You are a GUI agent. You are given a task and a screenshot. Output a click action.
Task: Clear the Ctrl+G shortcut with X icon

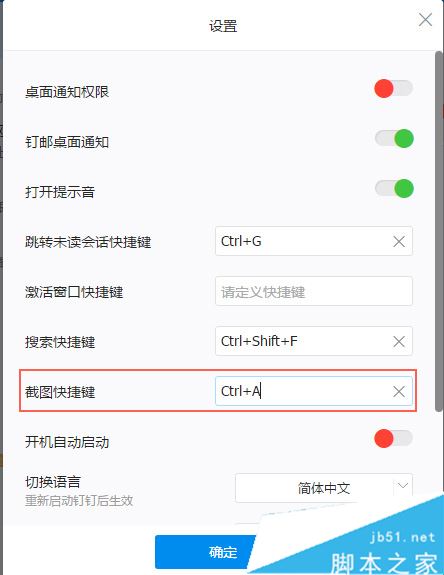click(399, 242)
